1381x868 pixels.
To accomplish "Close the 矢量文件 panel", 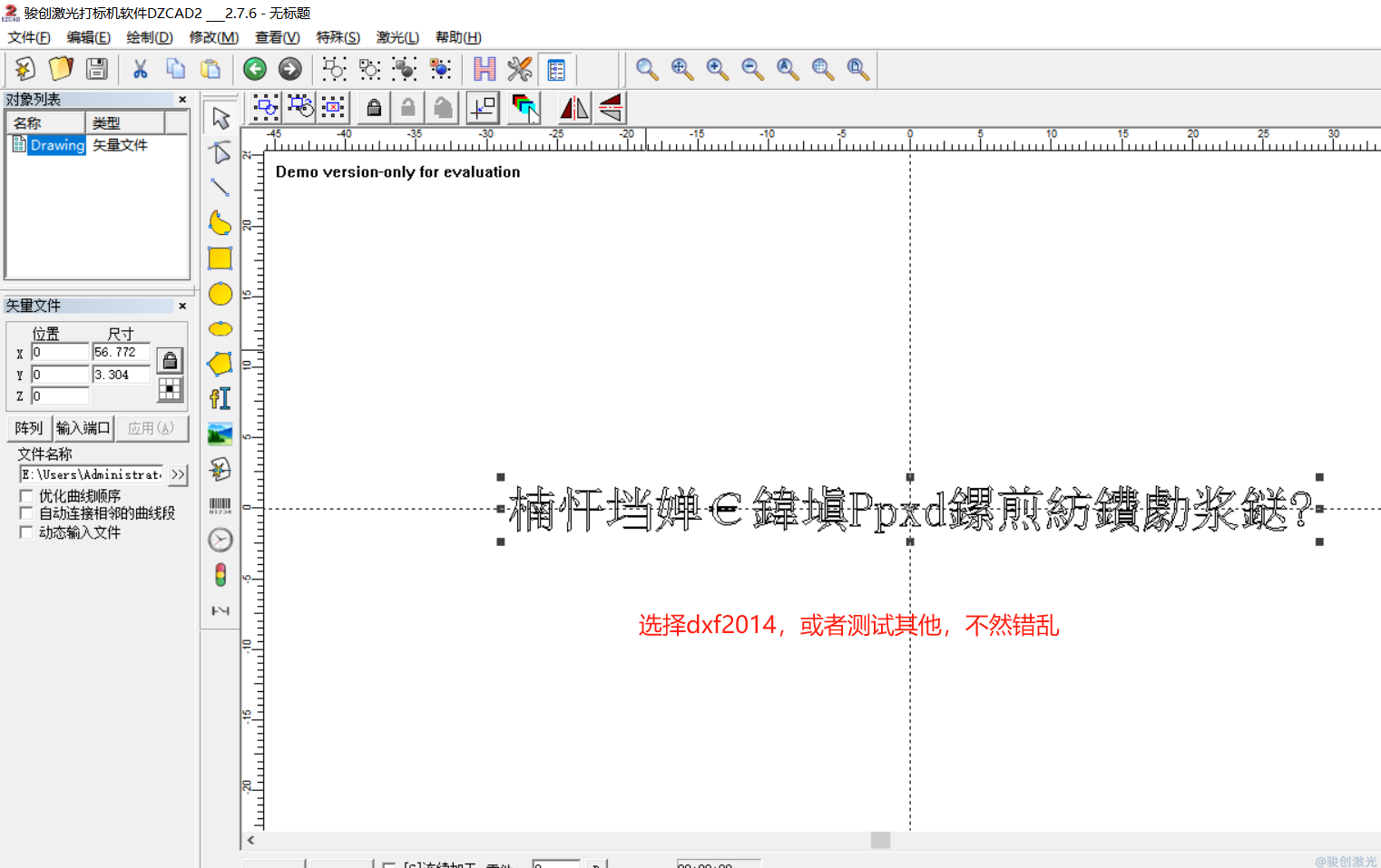I will point(182,307).
